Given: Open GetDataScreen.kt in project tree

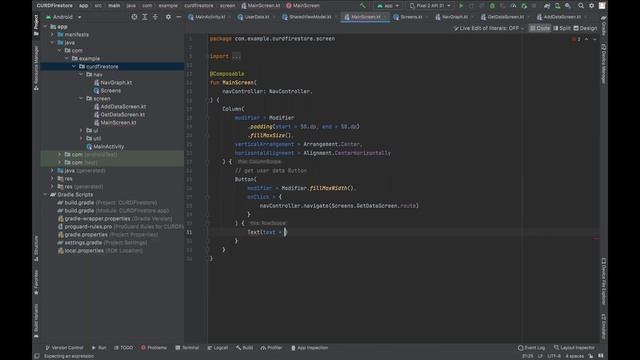Looking at the screenshot, I should tap(122, 115).
